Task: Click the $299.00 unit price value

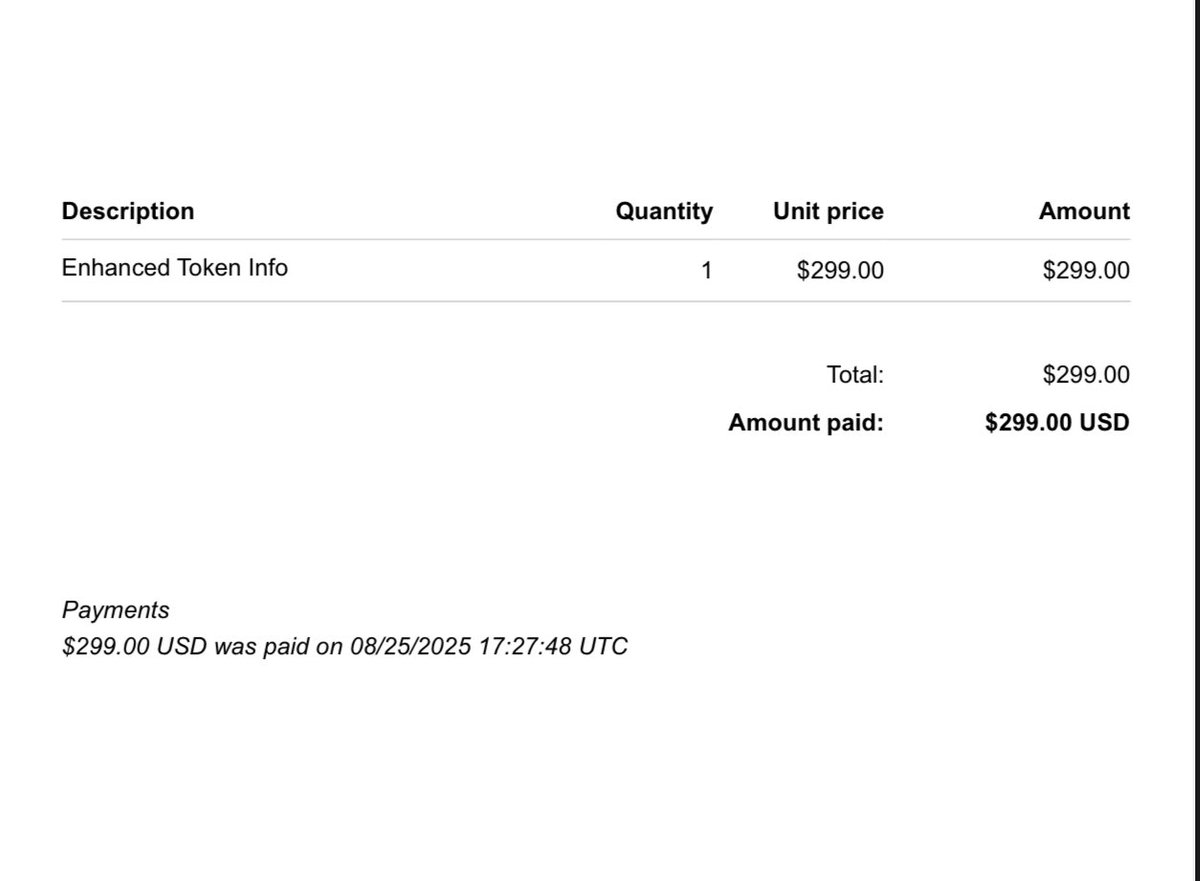Action: pyautogui.click(x=840, y=270)
